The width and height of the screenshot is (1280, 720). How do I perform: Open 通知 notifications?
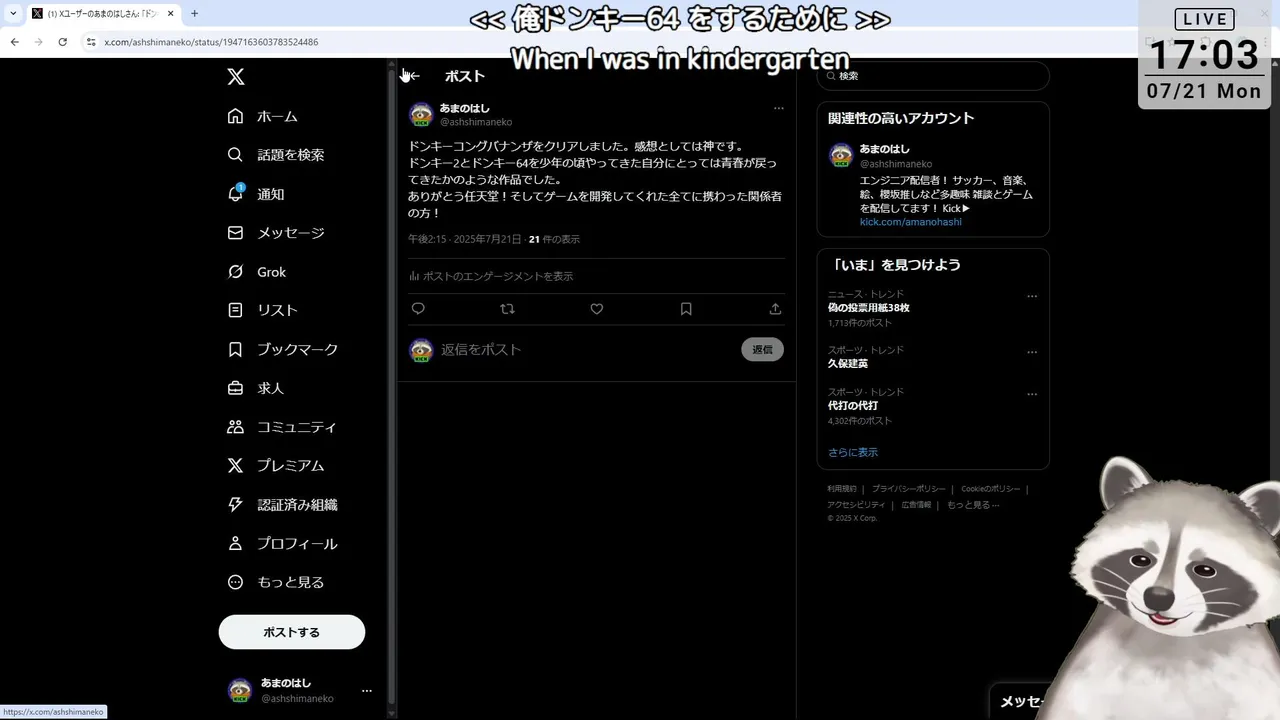pyautogui.click(x=256, y=194)
